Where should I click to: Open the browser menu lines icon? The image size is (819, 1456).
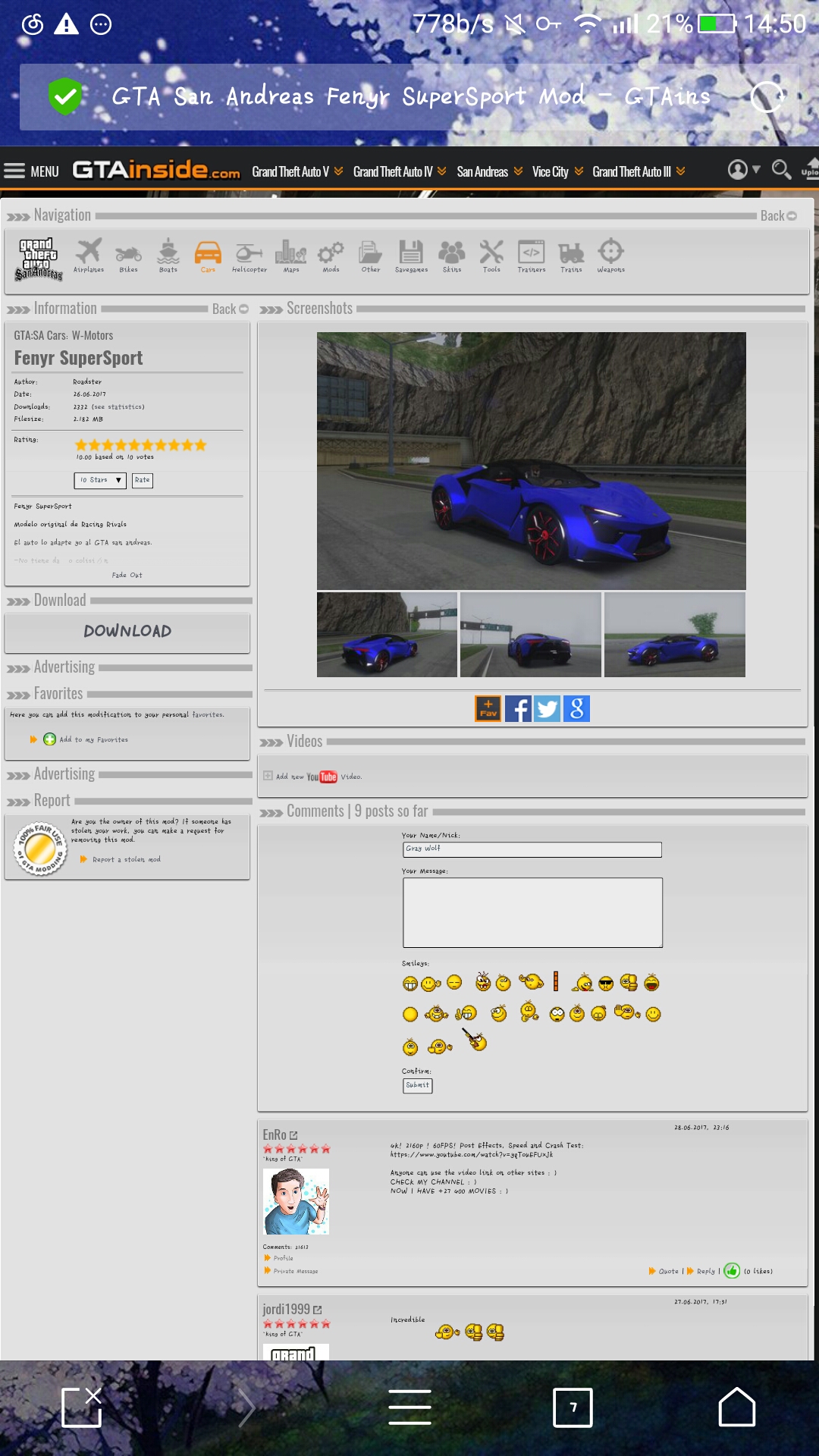click(x=409, y=1407)
